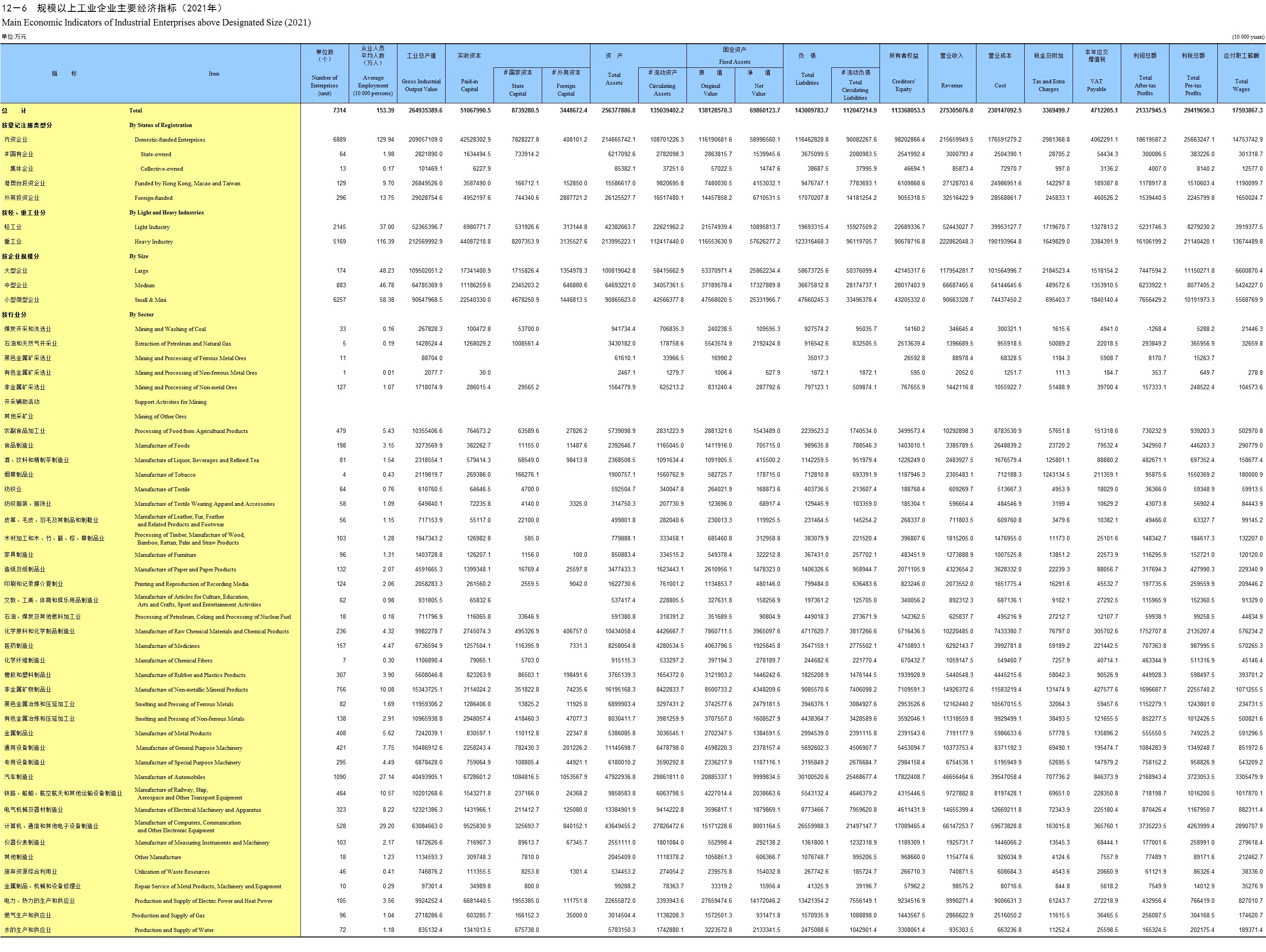Select 'Utilization of Waste Resources' row
This screenshot has width=1266, height=952.
172,872
